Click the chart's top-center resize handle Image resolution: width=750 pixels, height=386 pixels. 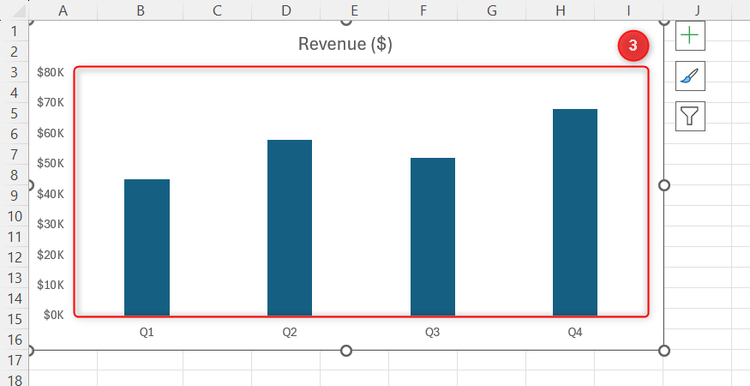pos(346,21)
